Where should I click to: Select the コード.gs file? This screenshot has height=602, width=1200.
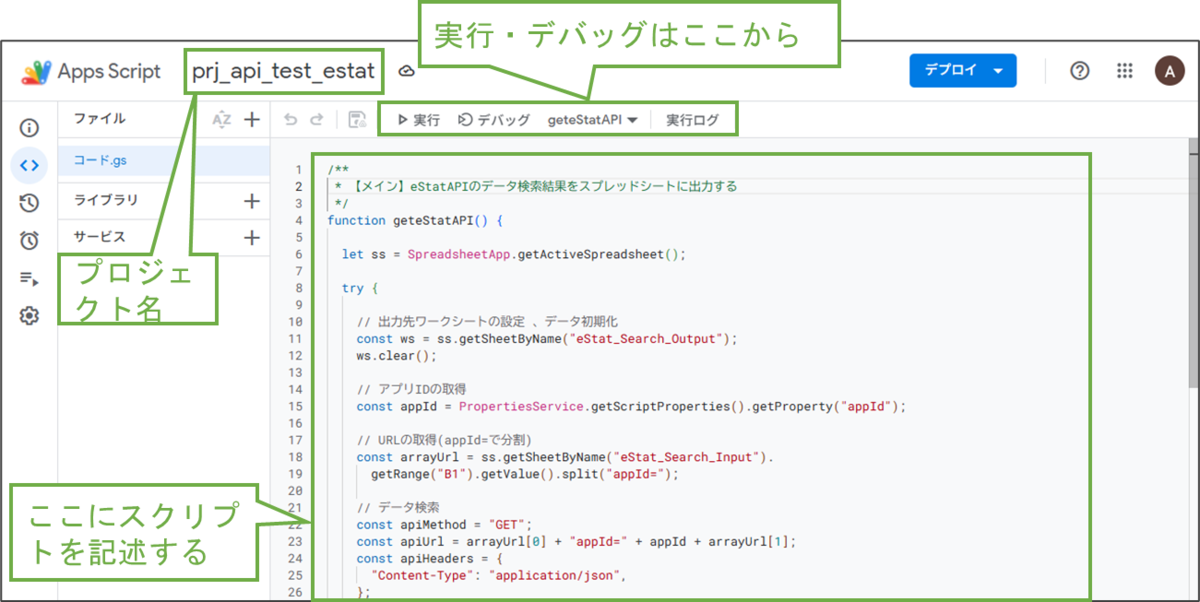click(x=164, y=160)
